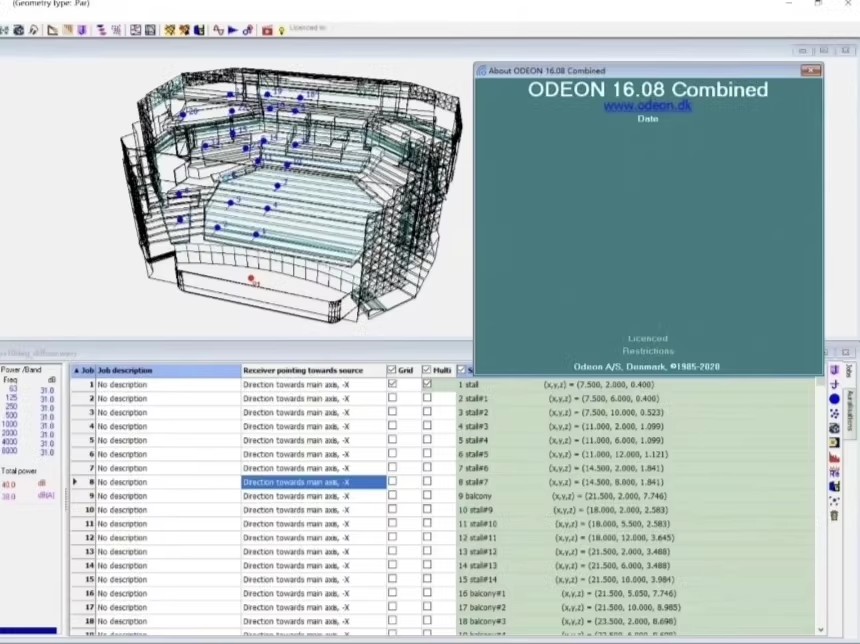
Task: Select the '9 balcony' receiver row
Action: [x=636, y=496]
